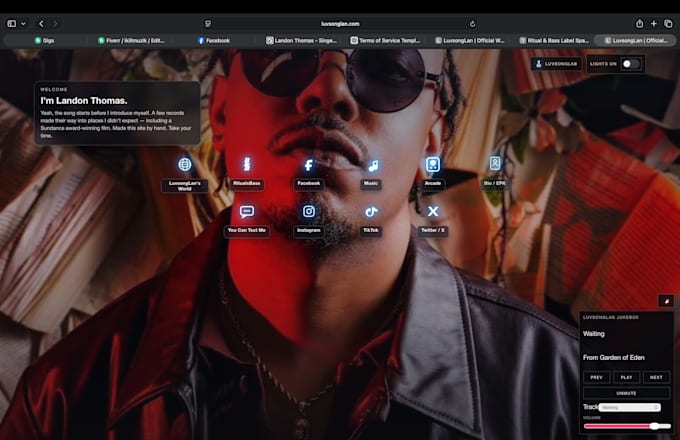Open the Facebook desktop icon

pyautogui.click(x=308, y=165)
